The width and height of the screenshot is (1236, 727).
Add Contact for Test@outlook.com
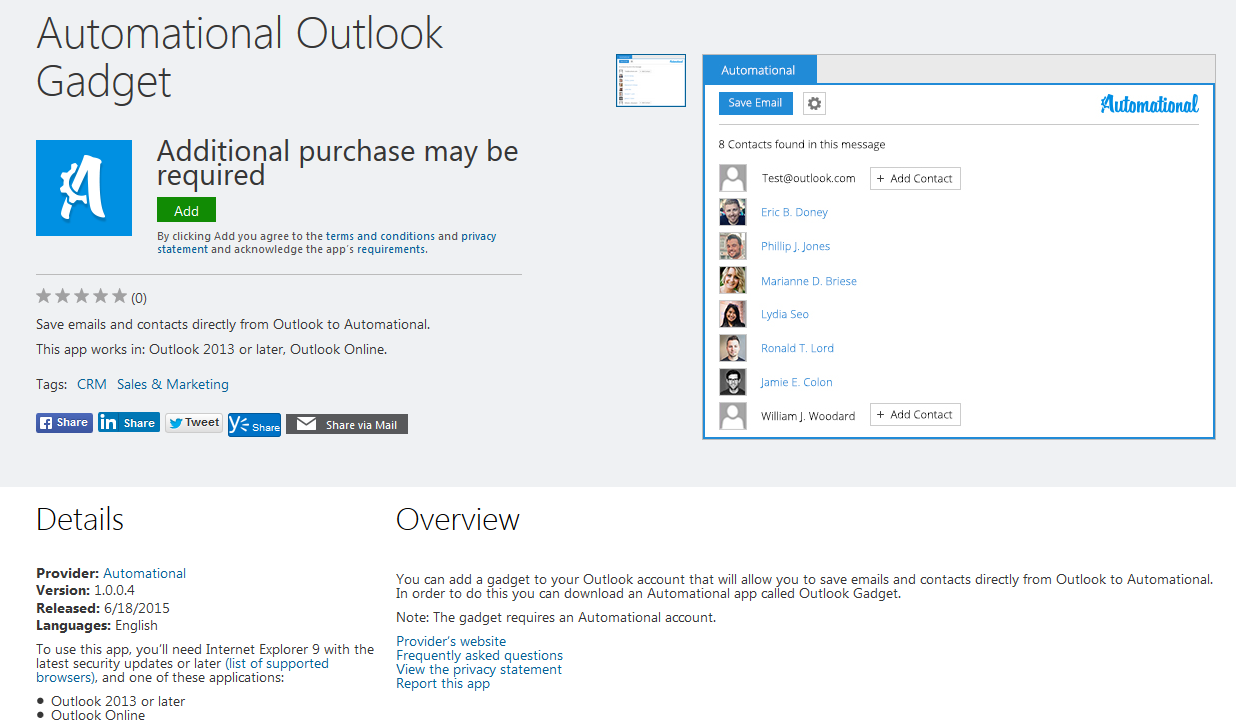915,178
